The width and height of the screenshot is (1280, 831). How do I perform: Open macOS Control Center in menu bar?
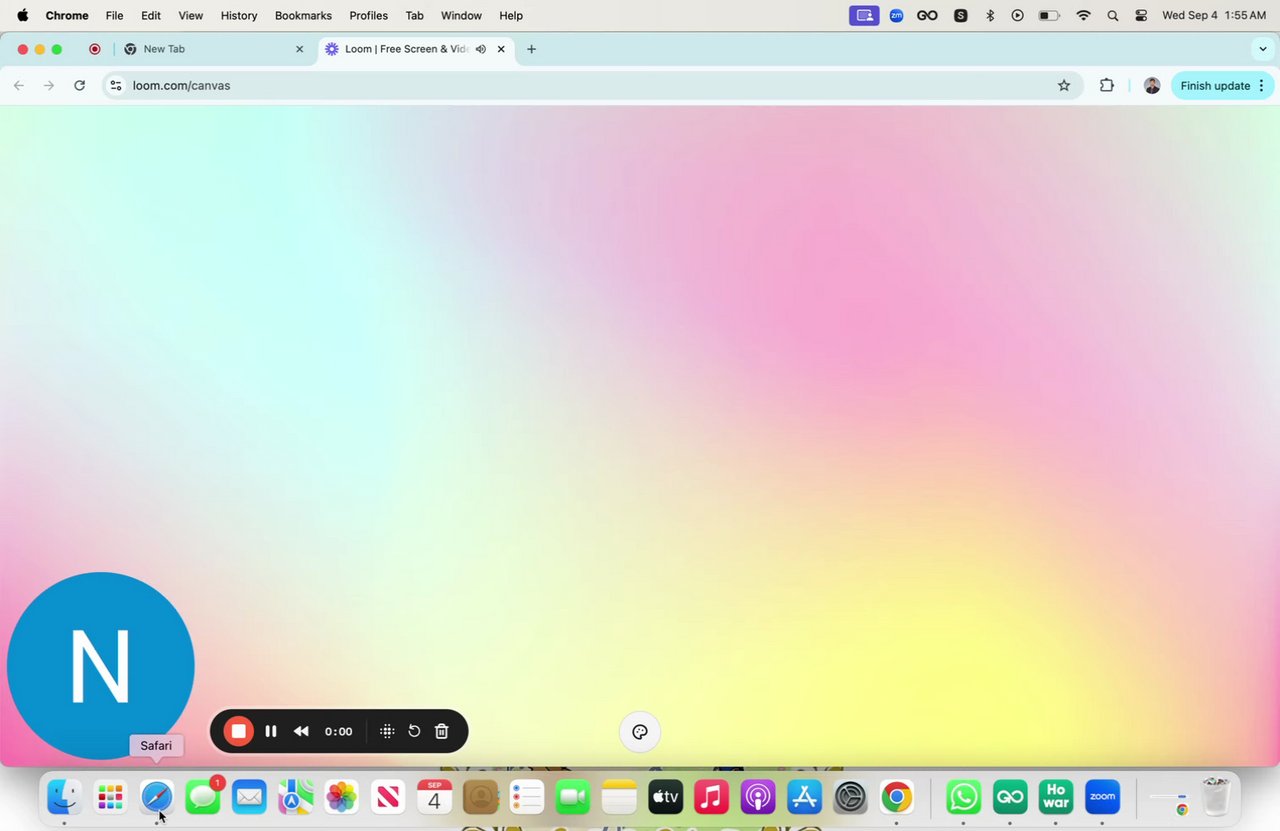[1141, 15]
